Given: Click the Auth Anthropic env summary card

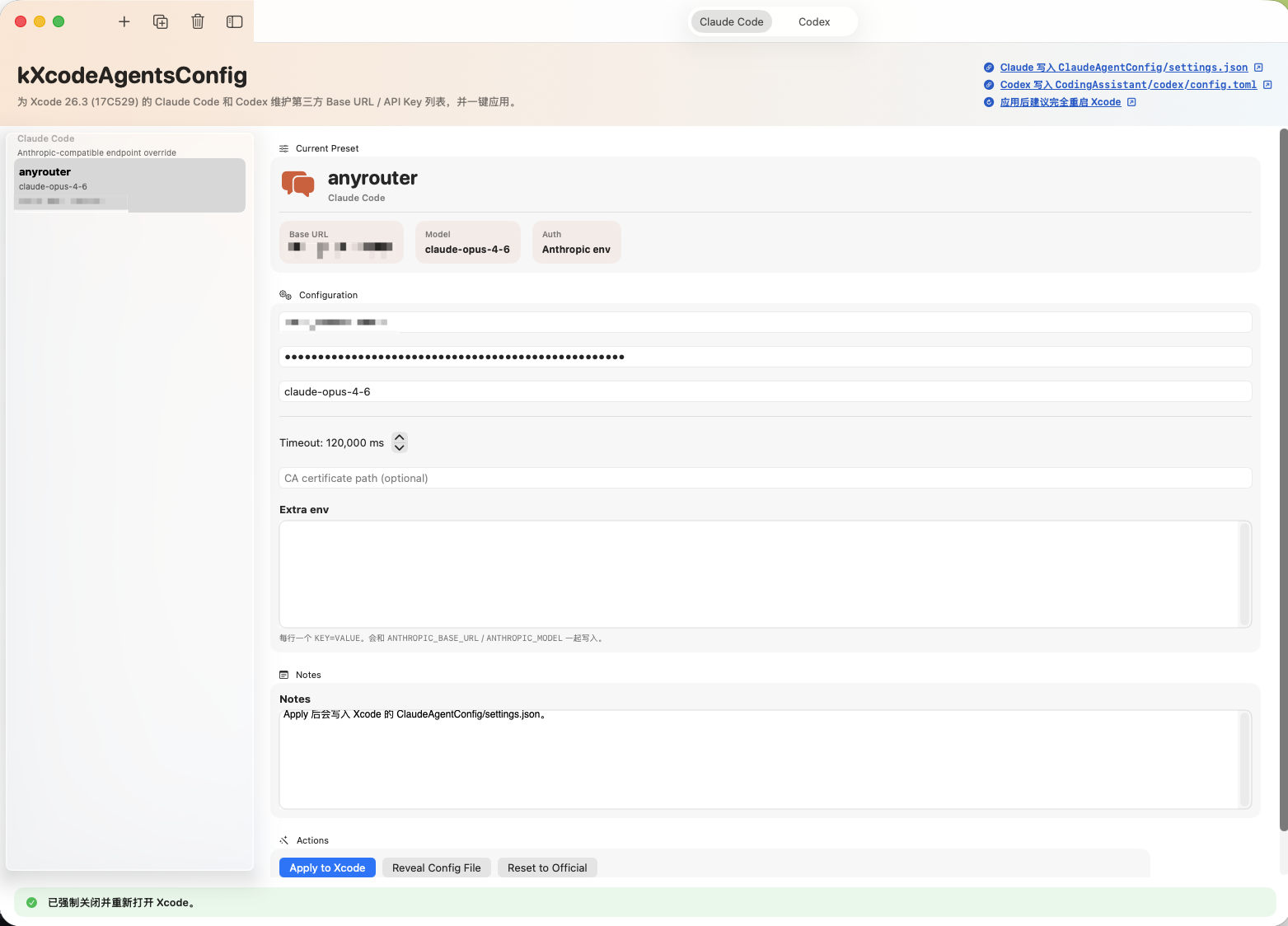Looking at the screenshot, I should pos(576,242).
